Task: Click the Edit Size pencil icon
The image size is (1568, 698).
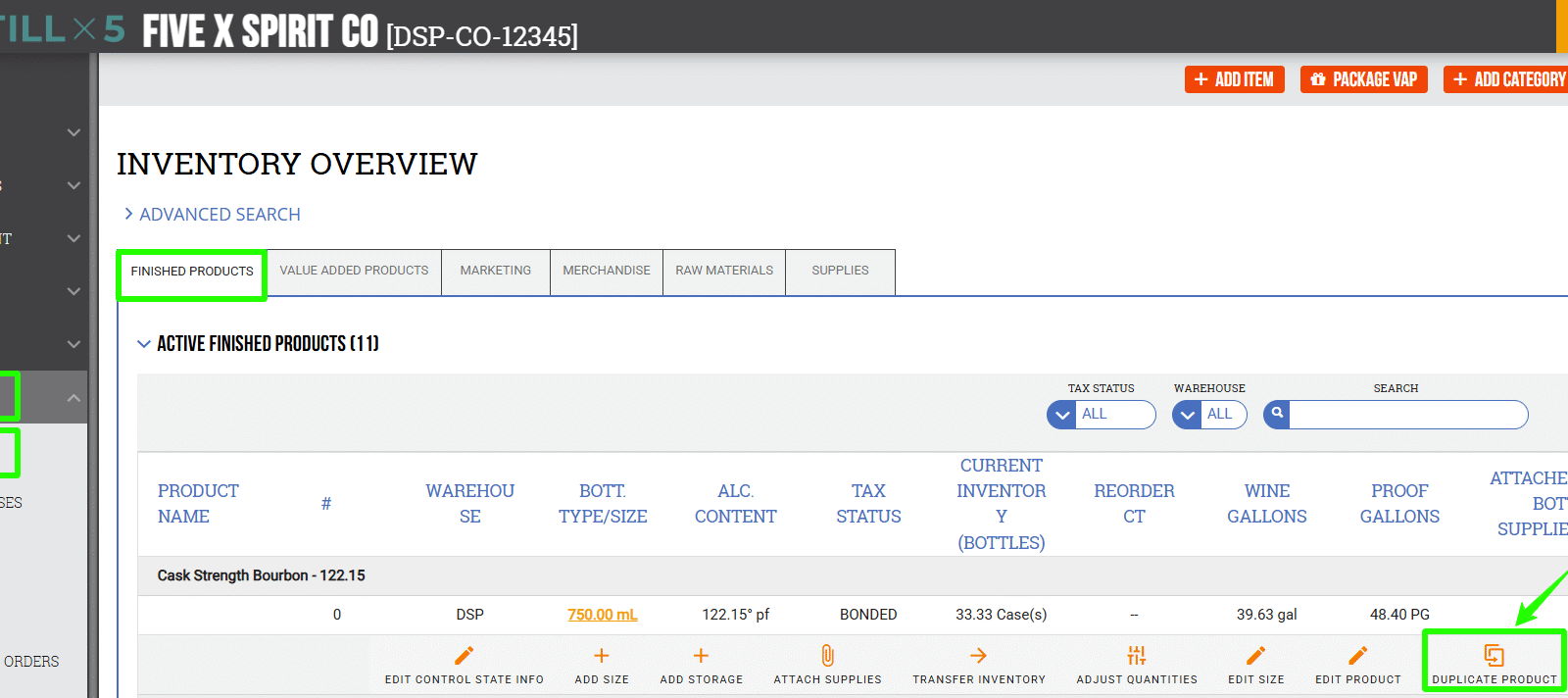Action: pos(1255,656)
